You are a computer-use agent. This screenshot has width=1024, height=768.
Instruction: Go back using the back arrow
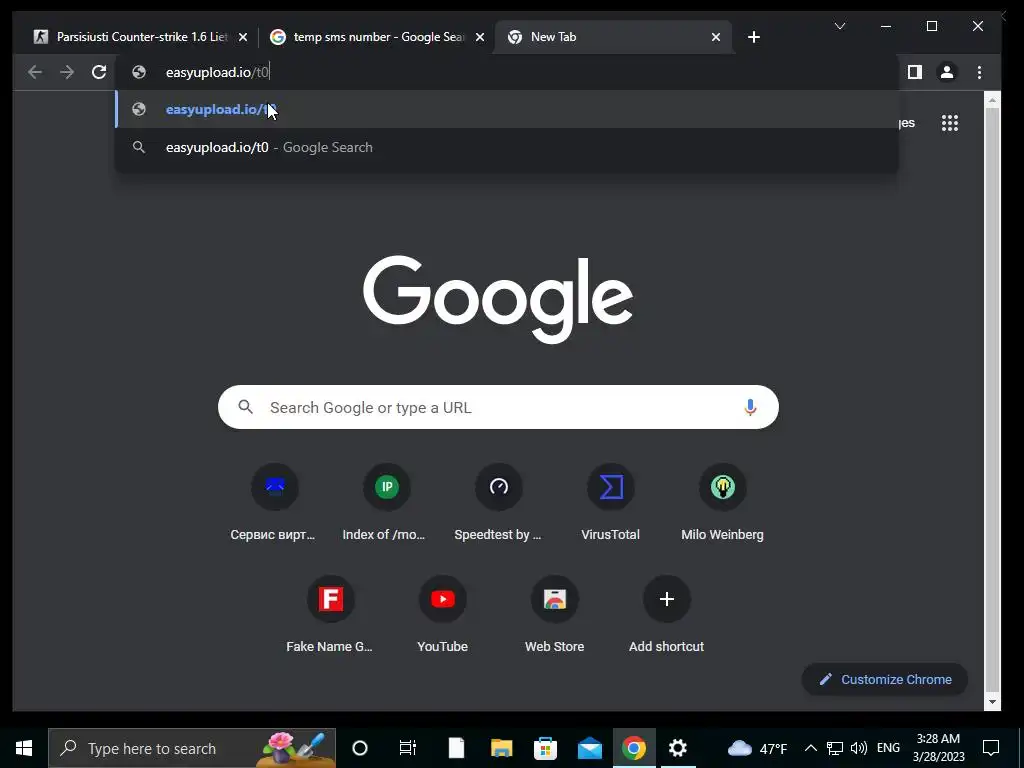click(x=35, y=72)
